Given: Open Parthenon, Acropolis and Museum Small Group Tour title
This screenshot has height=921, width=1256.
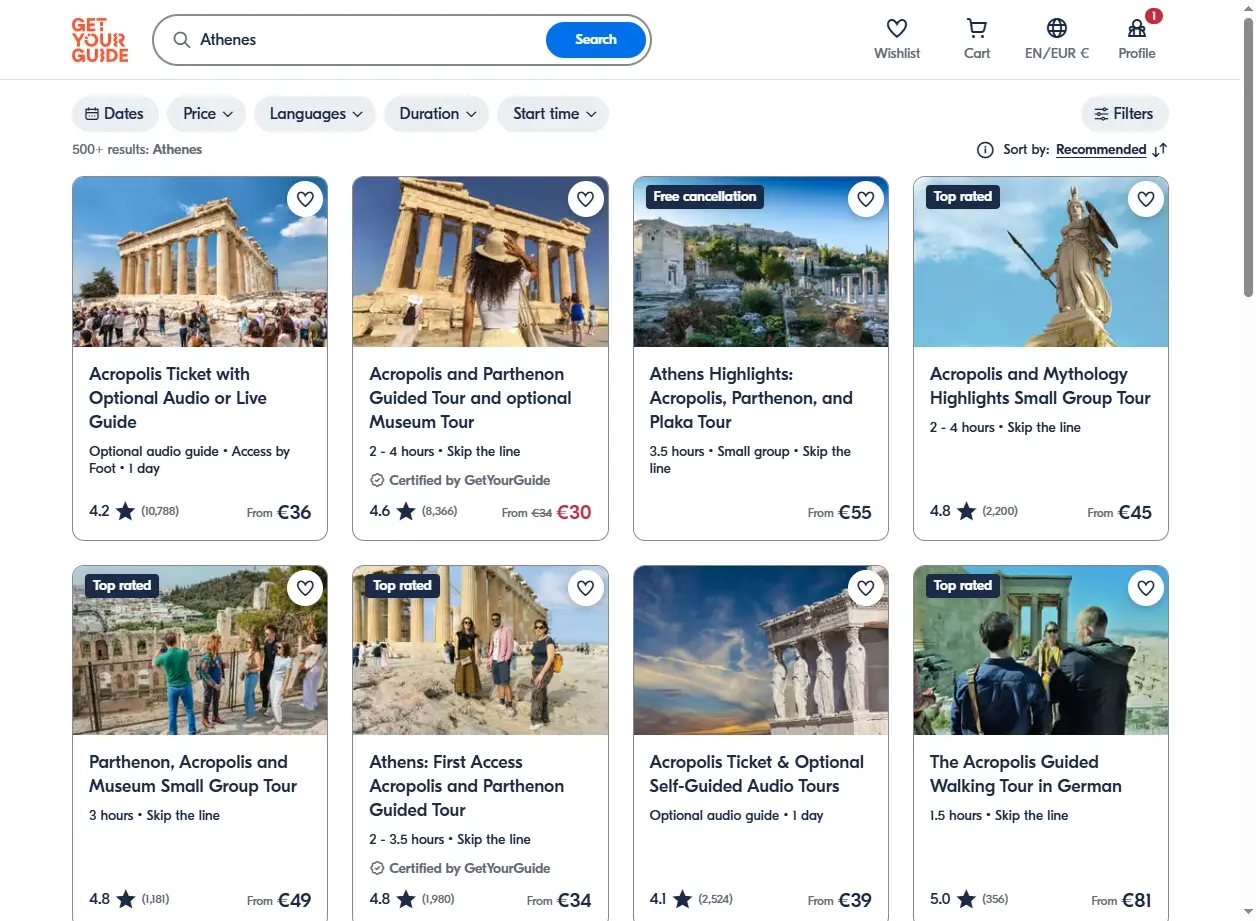Looking at the screenshot, I should pos(193,774).
